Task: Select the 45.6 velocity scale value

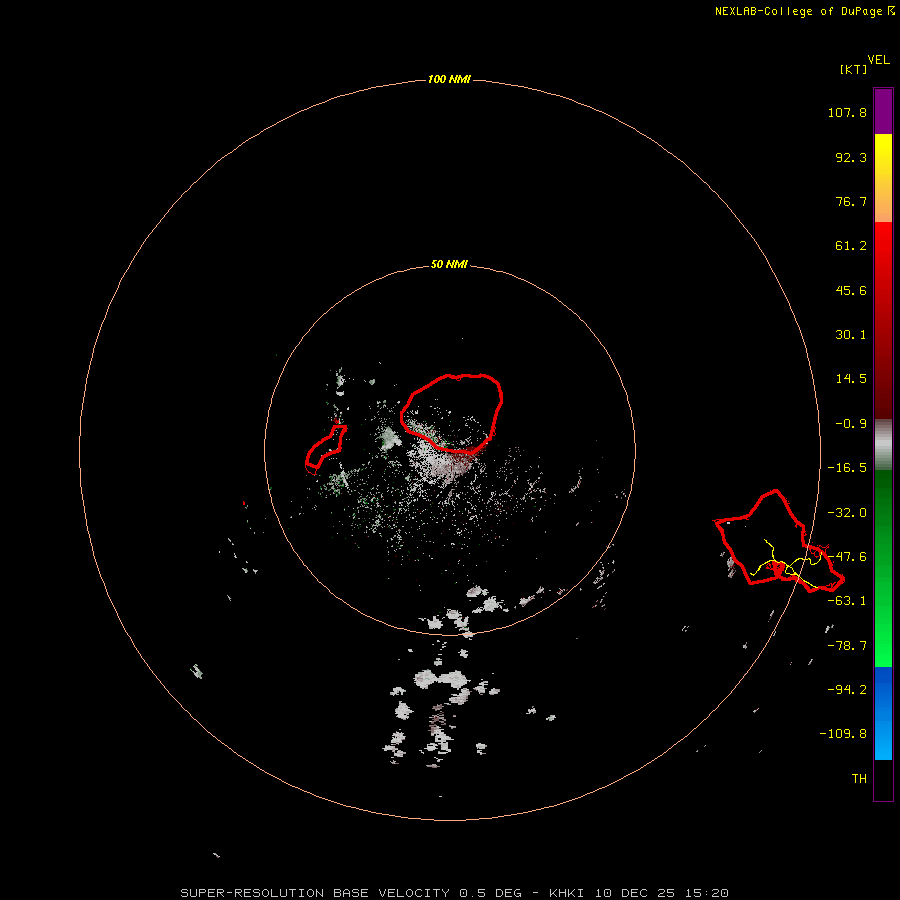Action: [851, 290]
